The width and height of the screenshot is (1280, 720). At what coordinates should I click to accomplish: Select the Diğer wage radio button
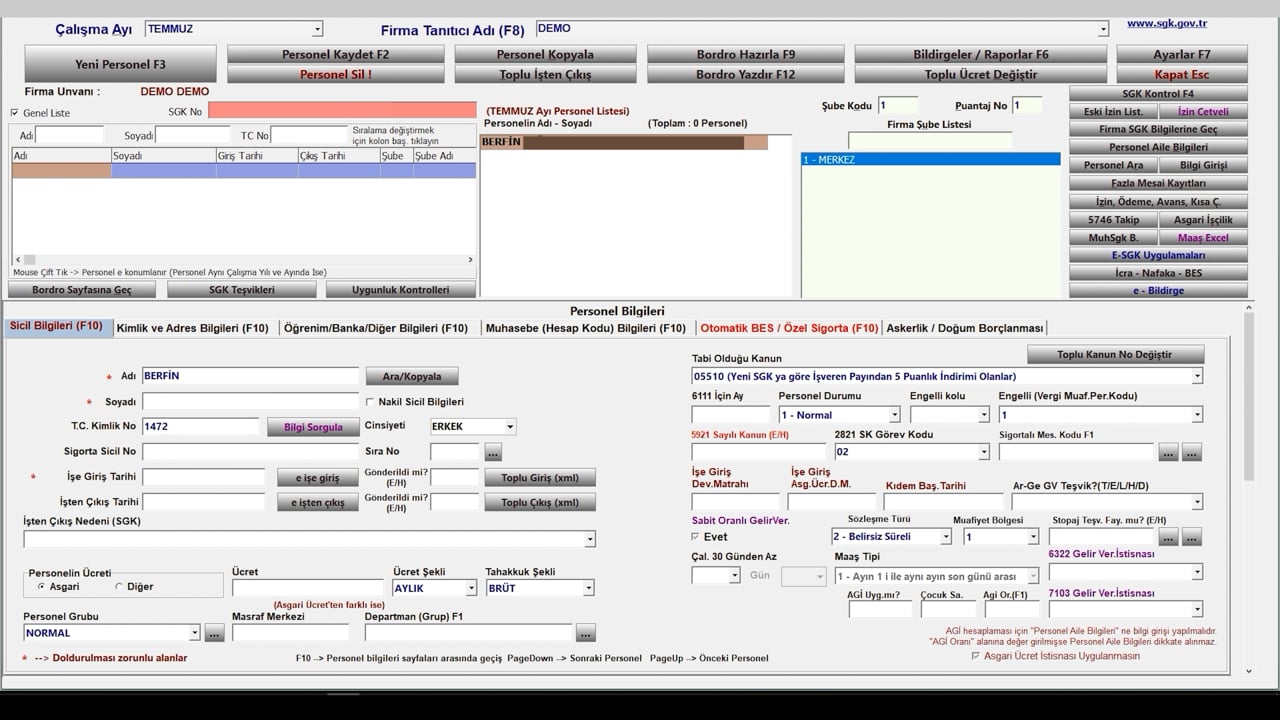click(x=119, y=586)
